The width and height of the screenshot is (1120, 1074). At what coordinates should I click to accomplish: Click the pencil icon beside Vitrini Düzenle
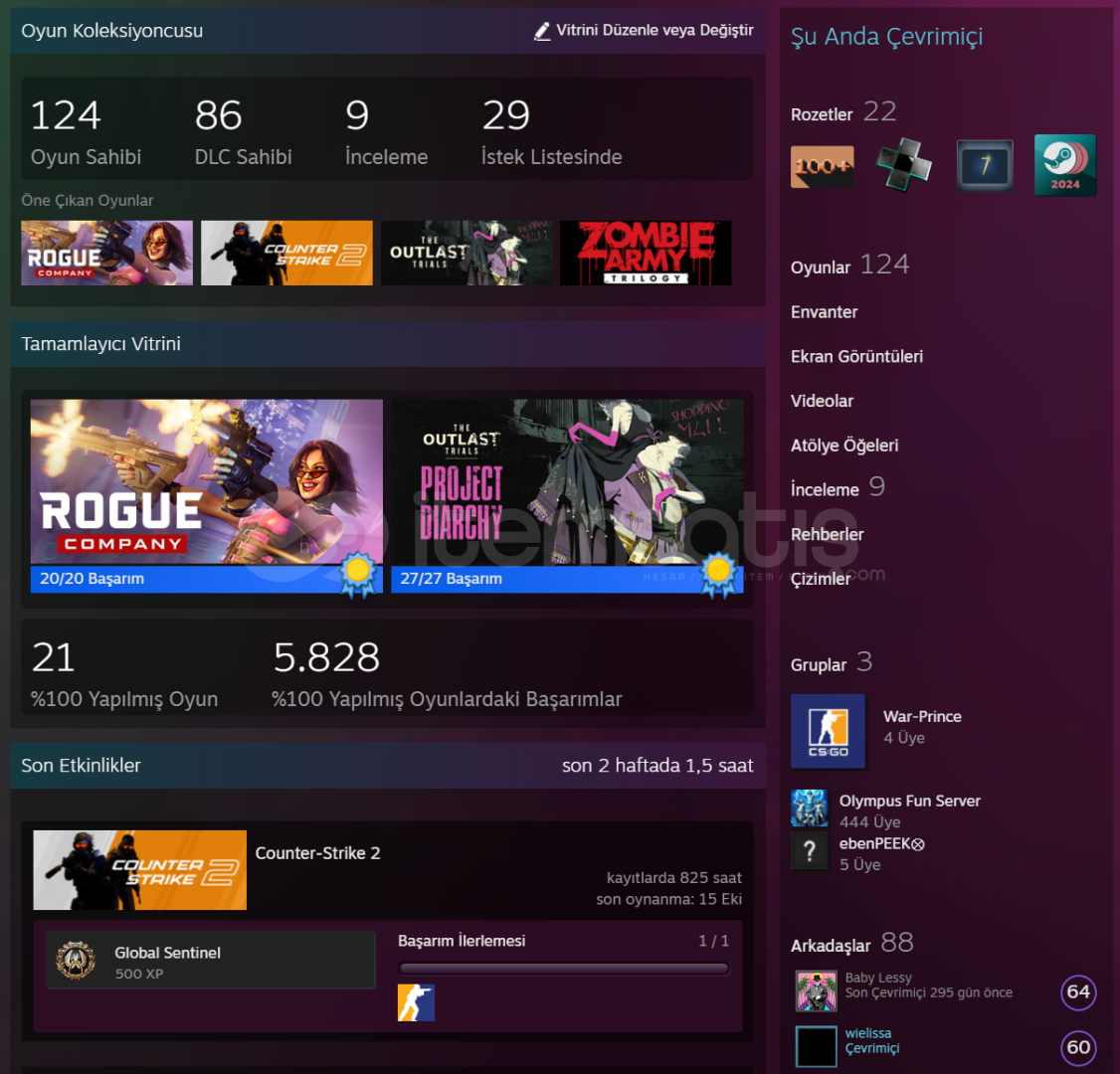pyautogui.click(x=542, y=31)
